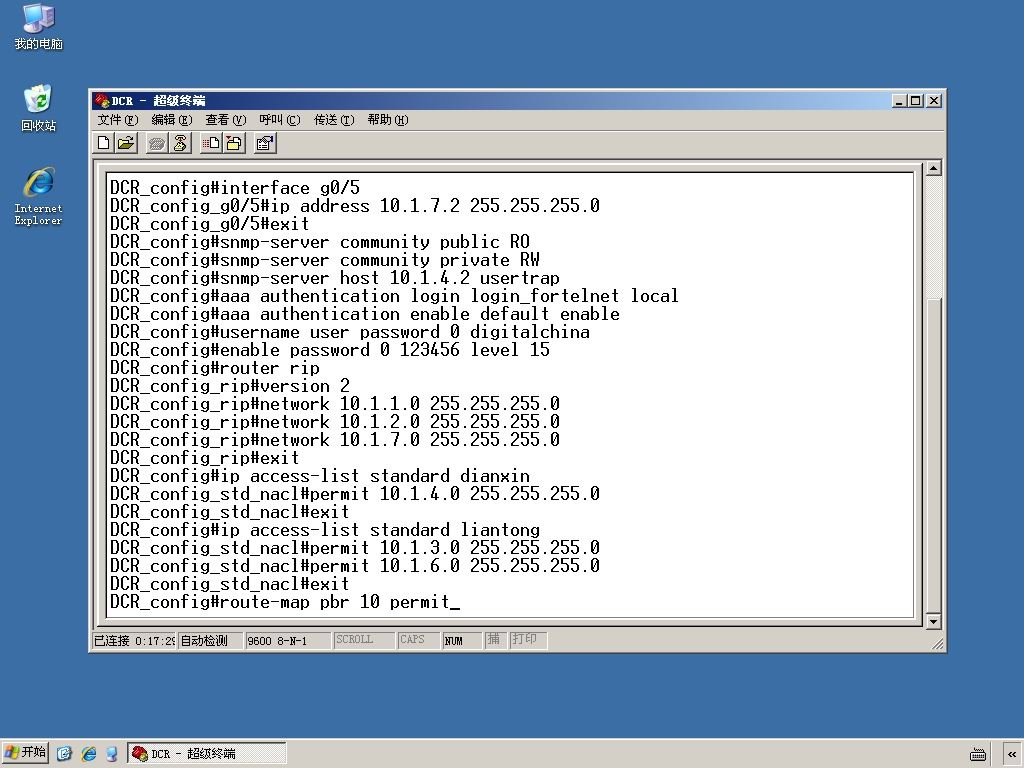1024x768 pixels.
Task: Click the Disconnect phone toolbar icon
Action: click(x=180, y=143)
